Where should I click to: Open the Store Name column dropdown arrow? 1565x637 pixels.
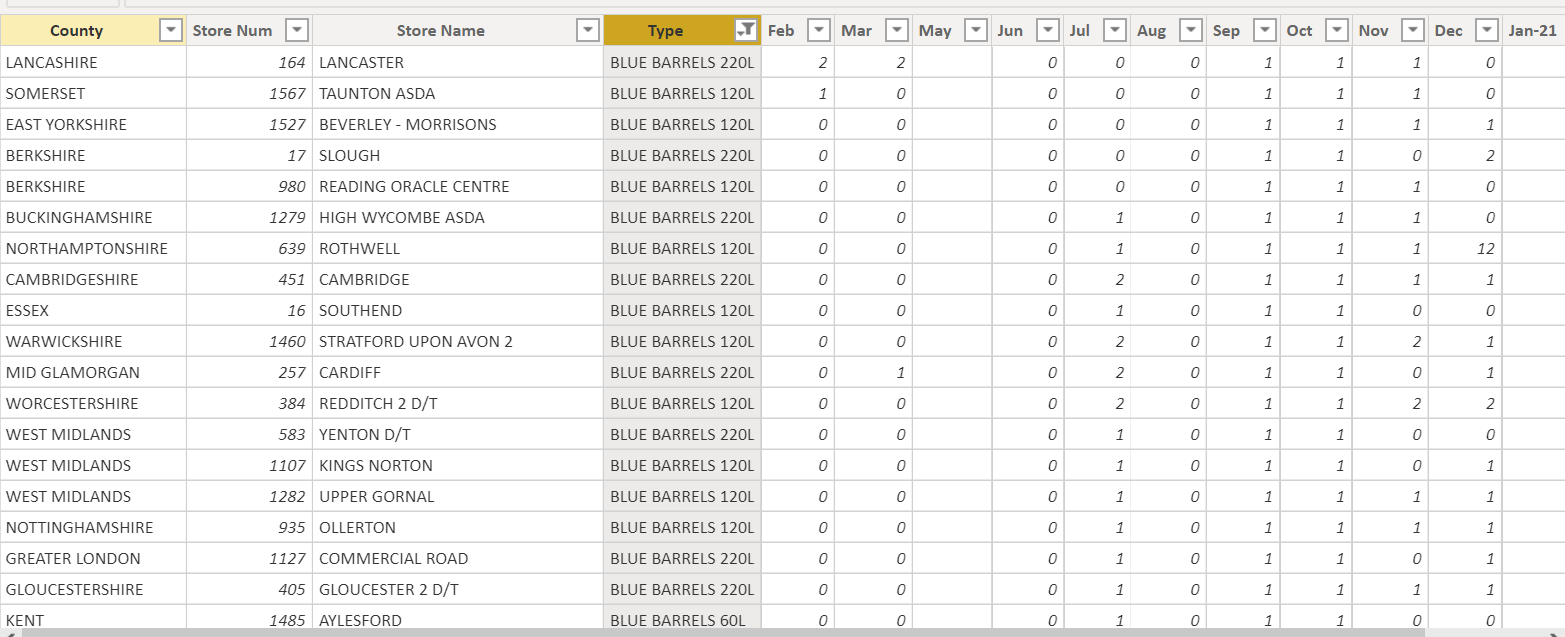point(588,31)
